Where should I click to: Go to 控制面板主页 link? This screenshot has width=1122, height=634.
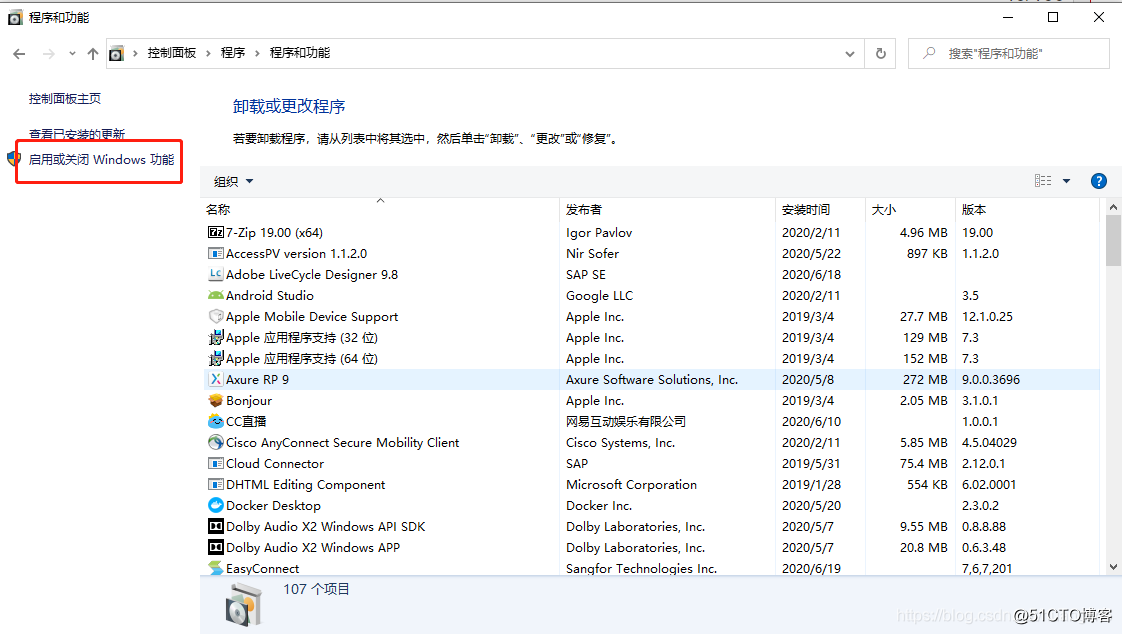tap(65, 99)
